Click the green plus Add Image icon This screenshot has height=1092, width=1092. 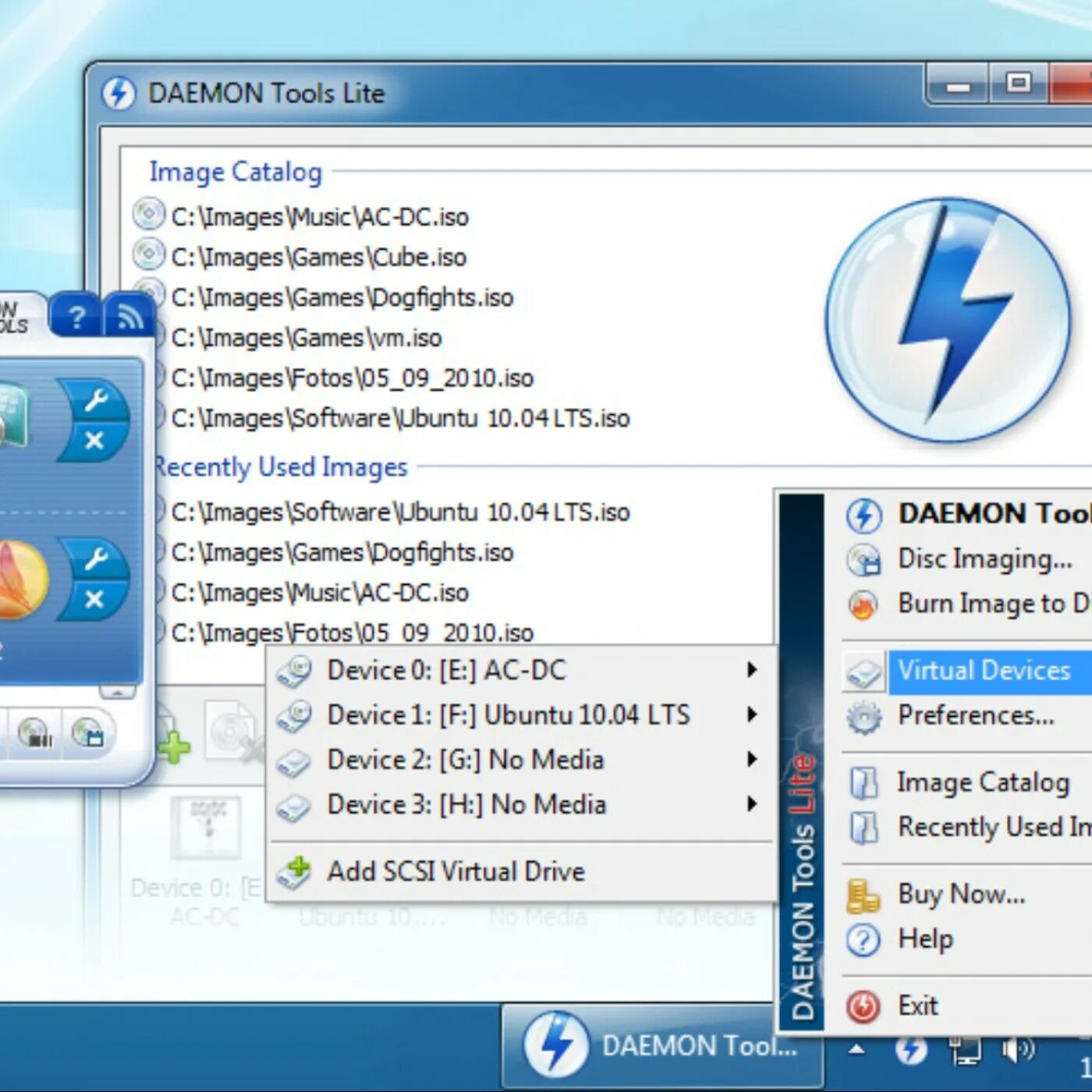click(x=173, y=745)
